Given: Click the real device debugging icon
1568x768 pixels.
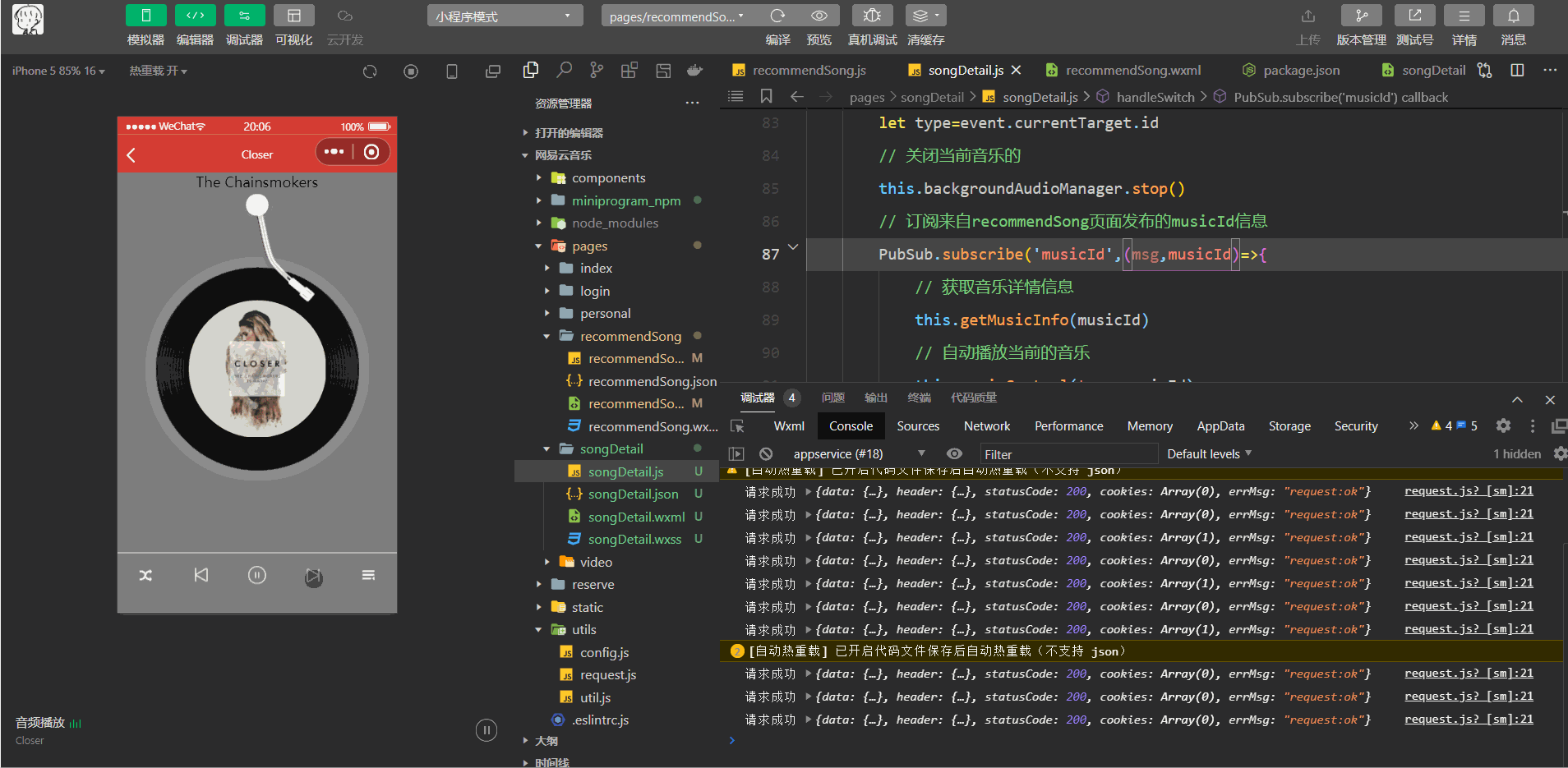Looking at the screenshot, I should [x=872, y=16].
